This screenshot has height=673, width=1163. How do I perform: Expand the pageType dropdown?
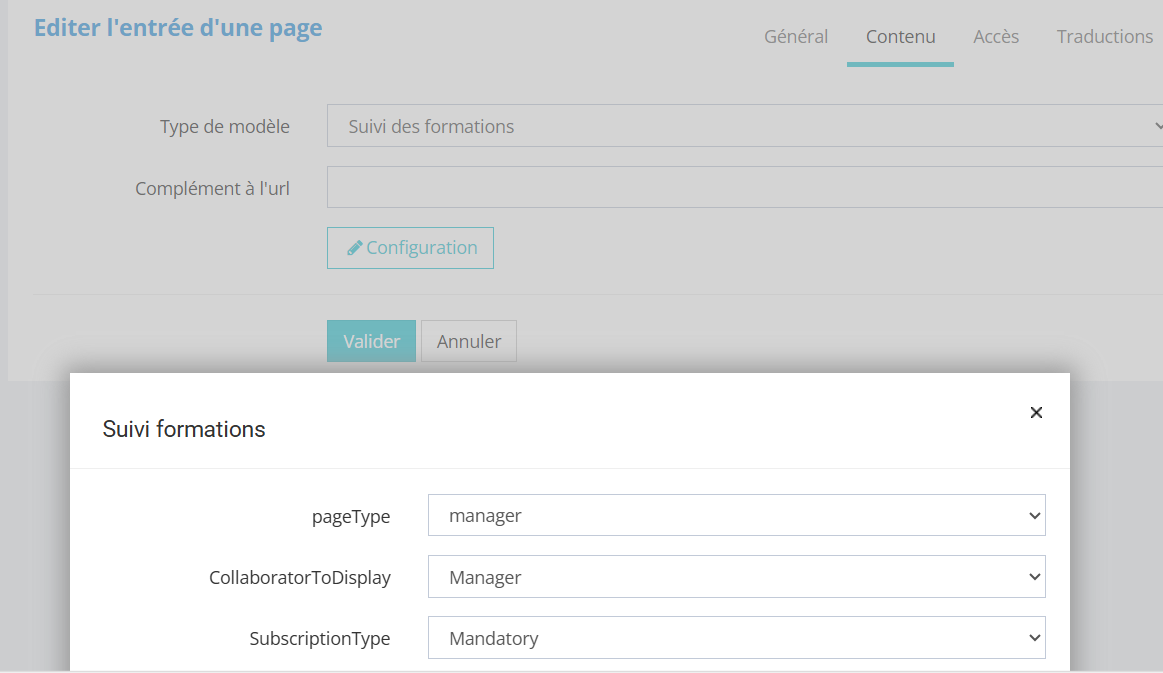pos(736,516)
